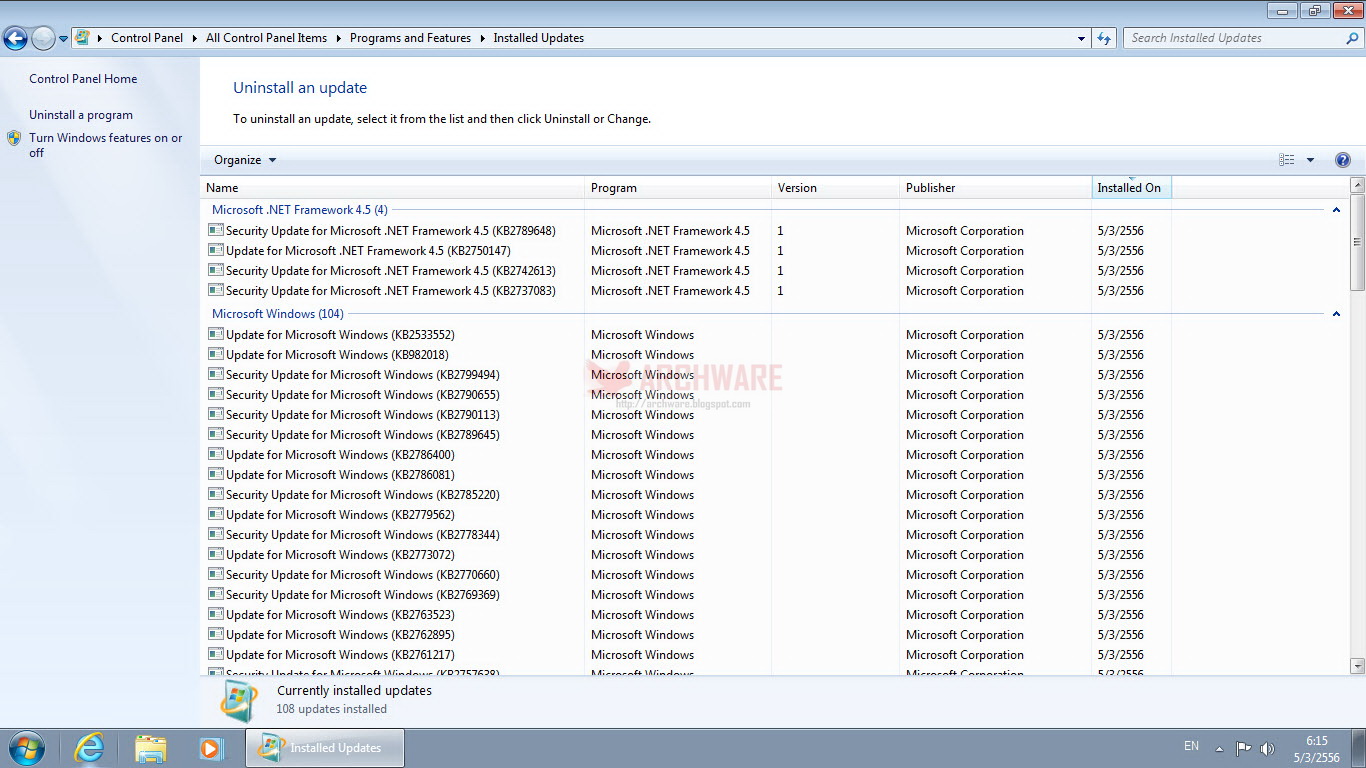Image resolution: width=1366 pixels, height=768 pixels.
Task: Go to Control Panel Home
Action: click(x=83, y=79)
